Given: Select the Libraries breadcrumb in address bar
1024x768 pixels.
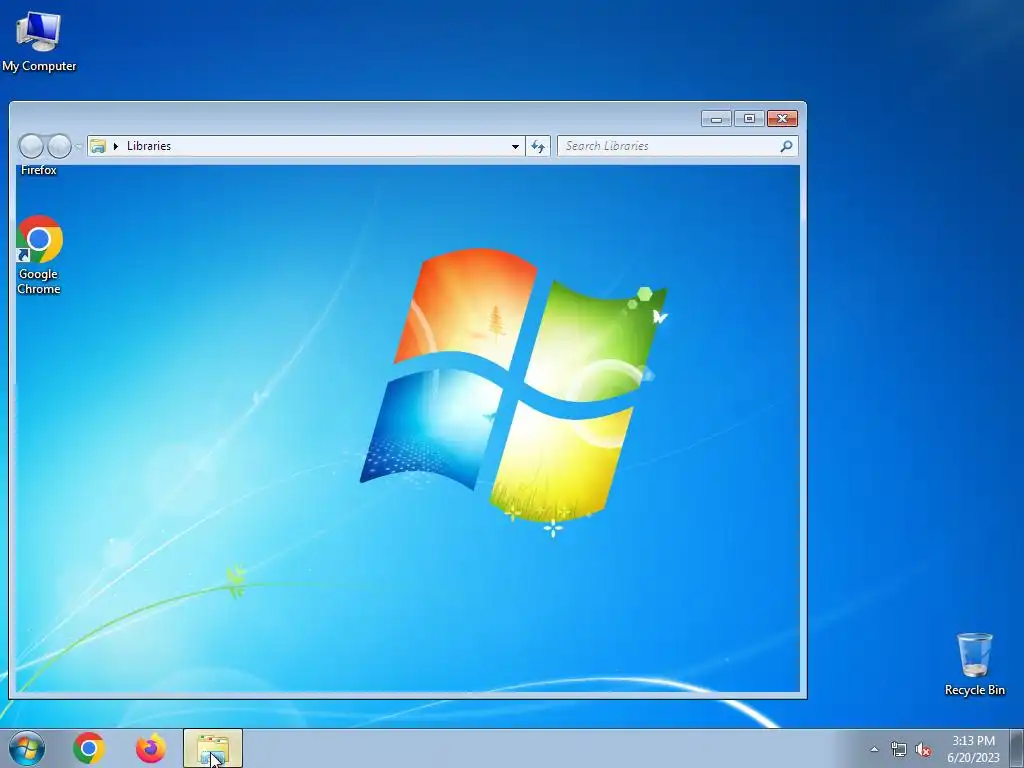Looking at the screenshot, I should pos(149,146).
